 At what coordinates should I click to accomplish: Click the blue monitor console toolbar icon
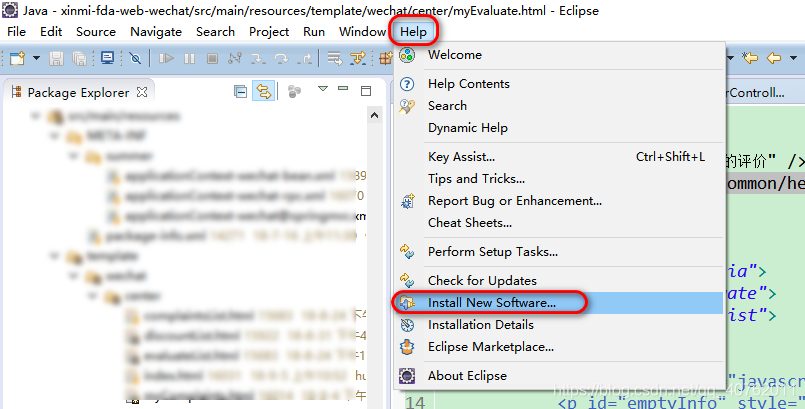coord(108,57)
